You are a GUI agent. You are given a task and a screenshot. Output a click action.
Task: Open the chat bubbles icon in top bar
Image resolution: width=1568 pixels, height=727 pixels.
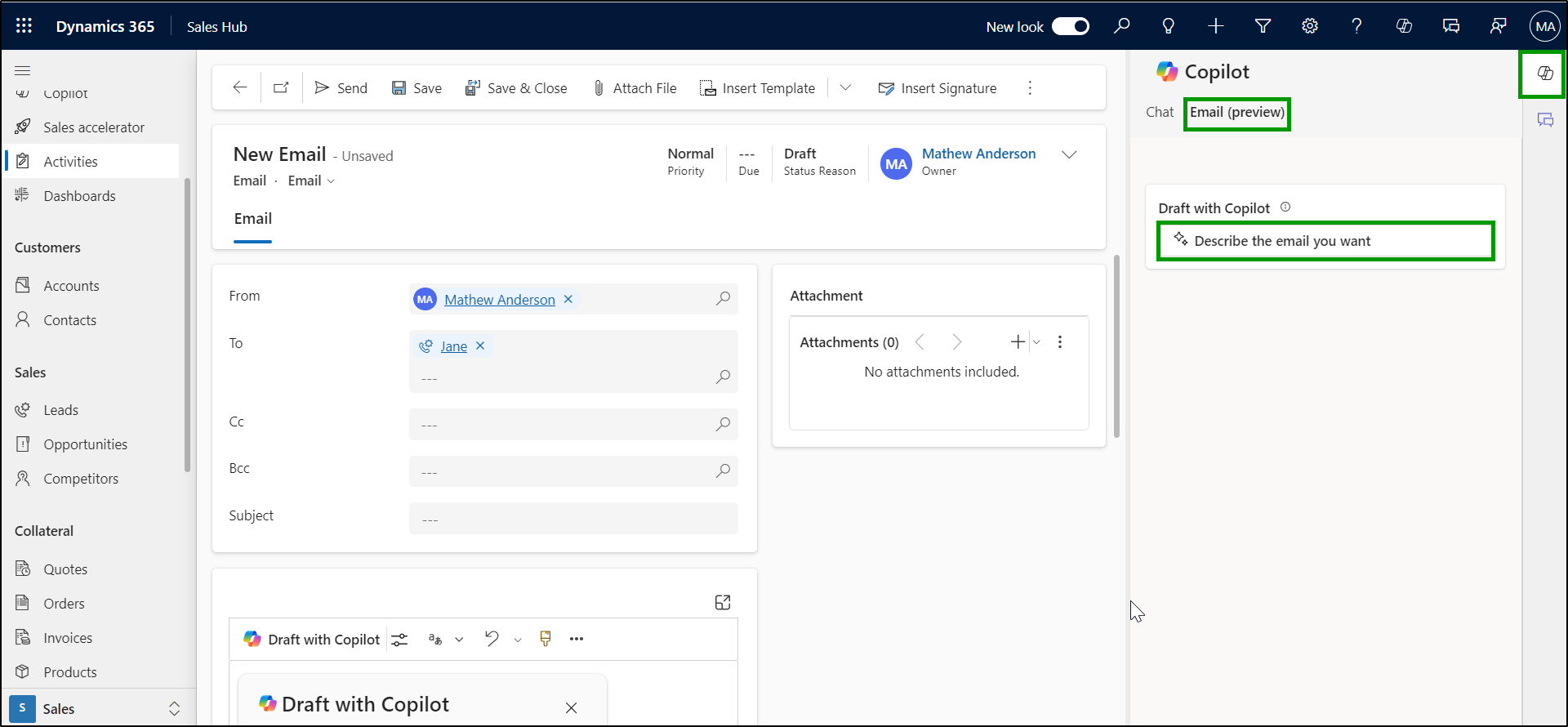pos(1451,26)
